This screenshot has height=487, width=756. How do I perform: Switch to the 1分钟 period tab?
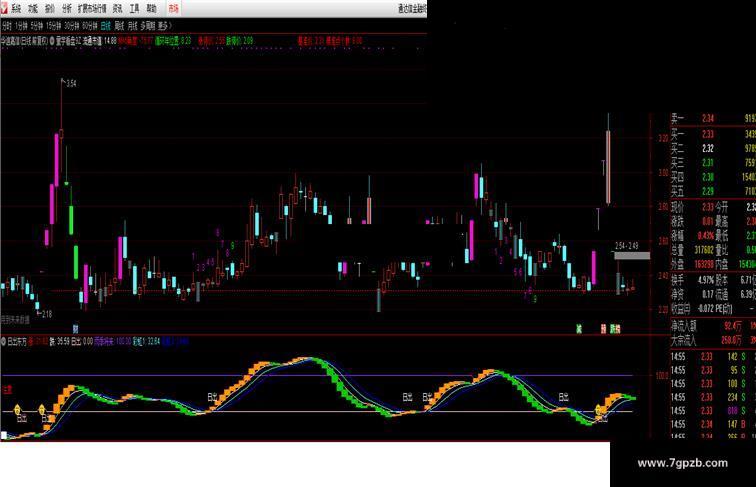point(21,26)
